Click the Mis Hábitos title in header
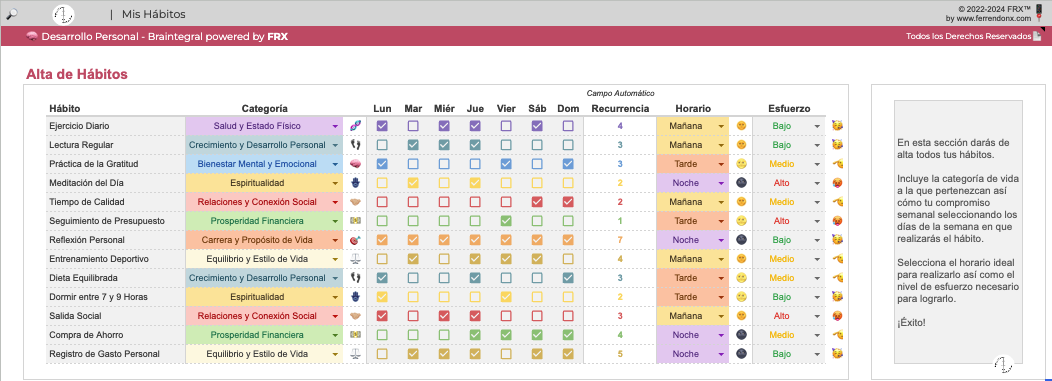 (x=154, y=14)
